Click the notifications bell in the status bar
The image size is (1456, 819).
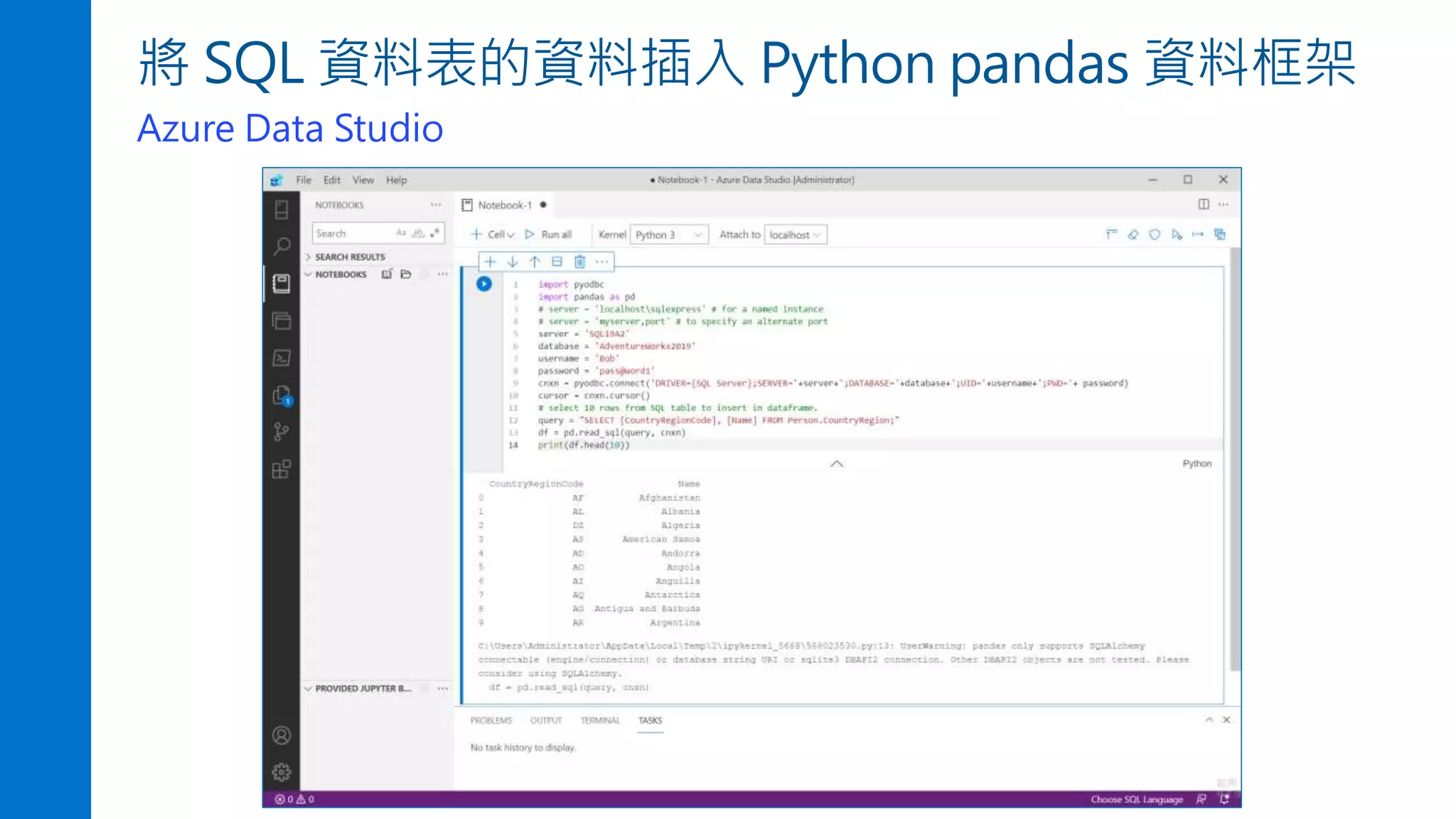tap(1224, 799)
